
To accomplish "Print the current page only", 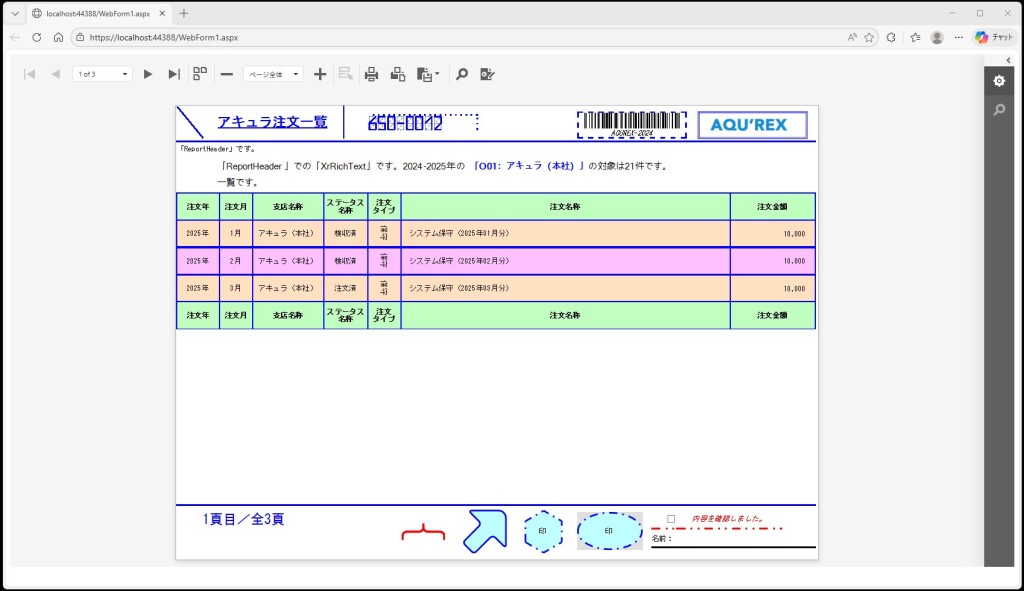I will 398,74.
